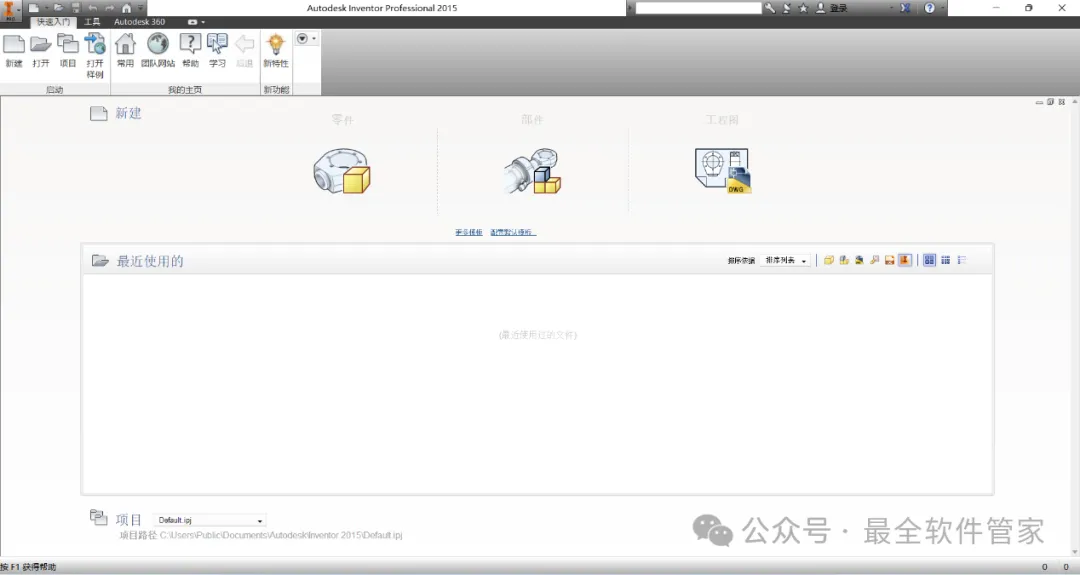The width and height of the screenshot is (1080, 575).
Task: Click Home icon in quick access toolbar
Action: coord(126,8)
